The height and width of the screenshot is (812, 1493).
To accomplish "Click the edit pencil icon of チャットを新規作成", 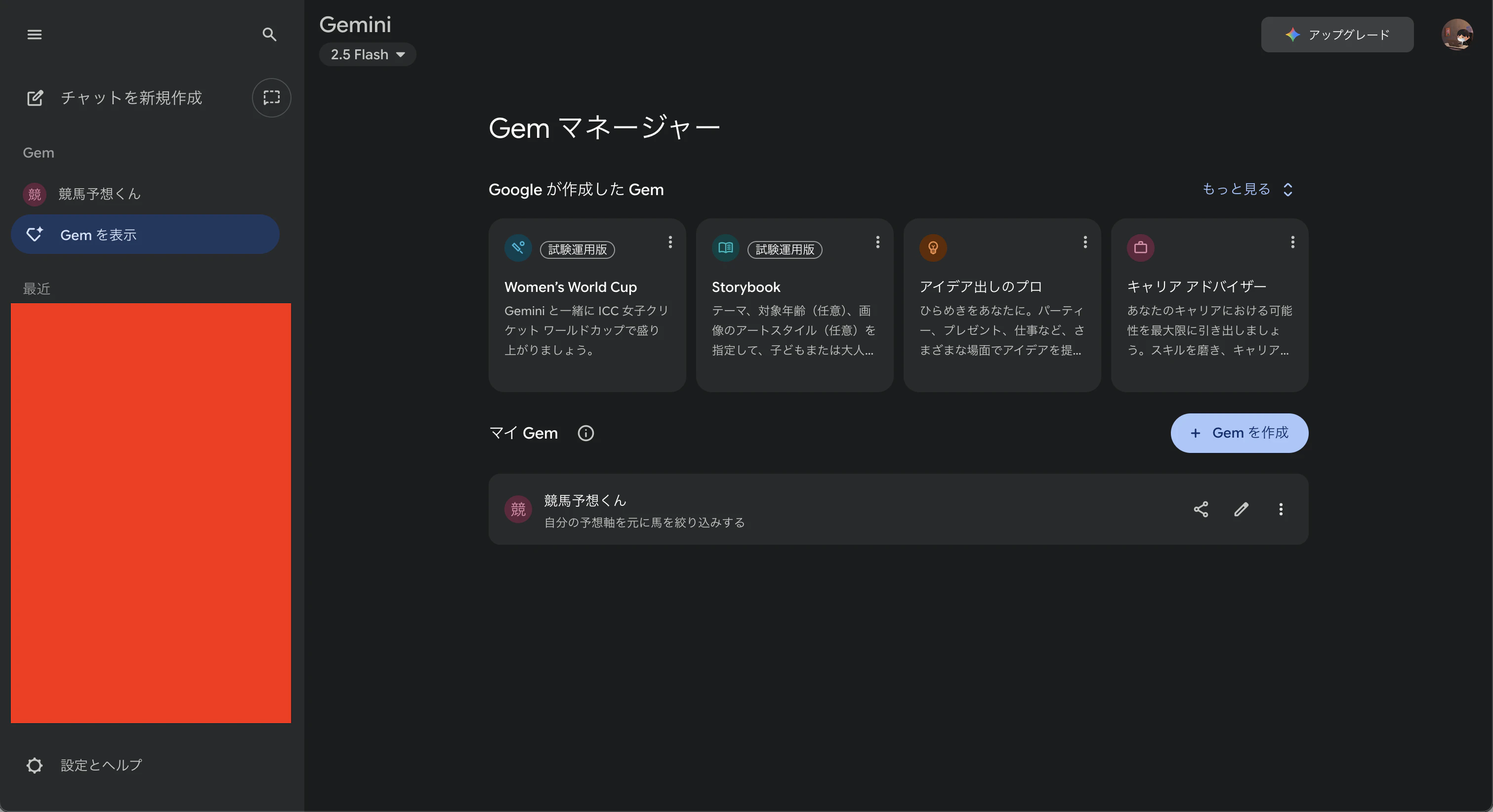I will [x=35, y=98].
